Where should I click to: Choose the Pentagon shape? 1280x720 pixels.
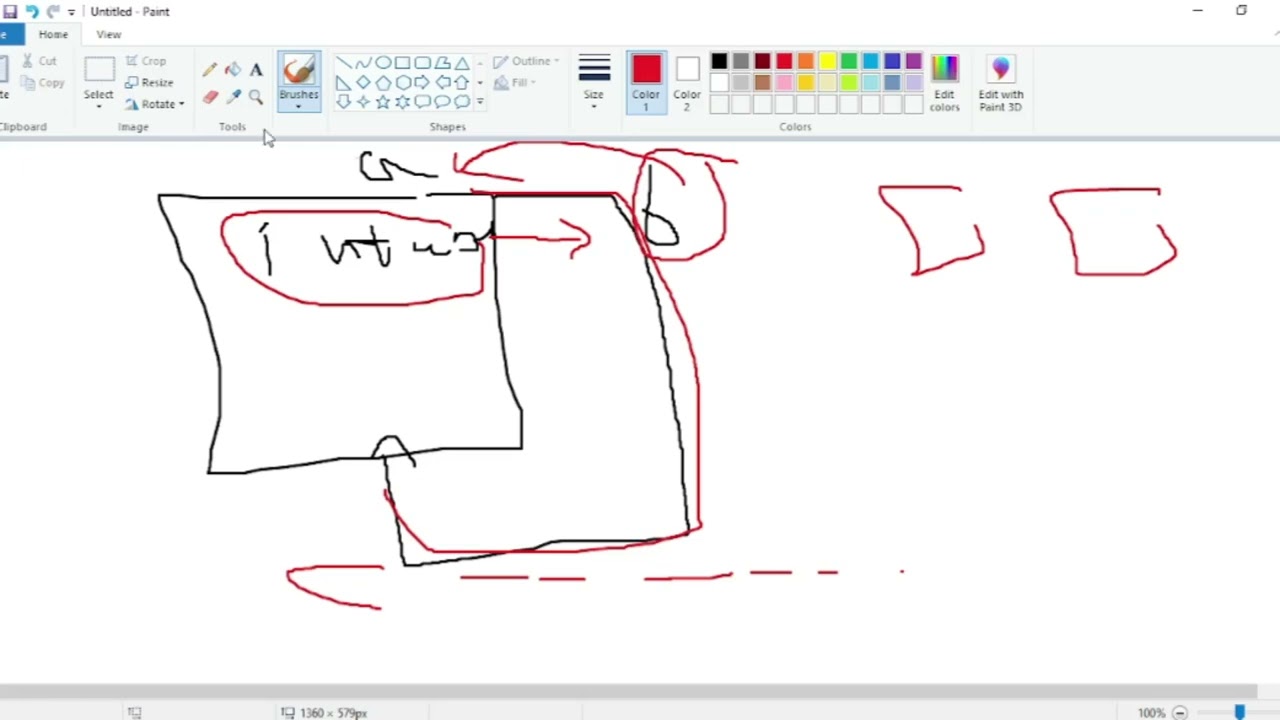(x=383, y=82)
